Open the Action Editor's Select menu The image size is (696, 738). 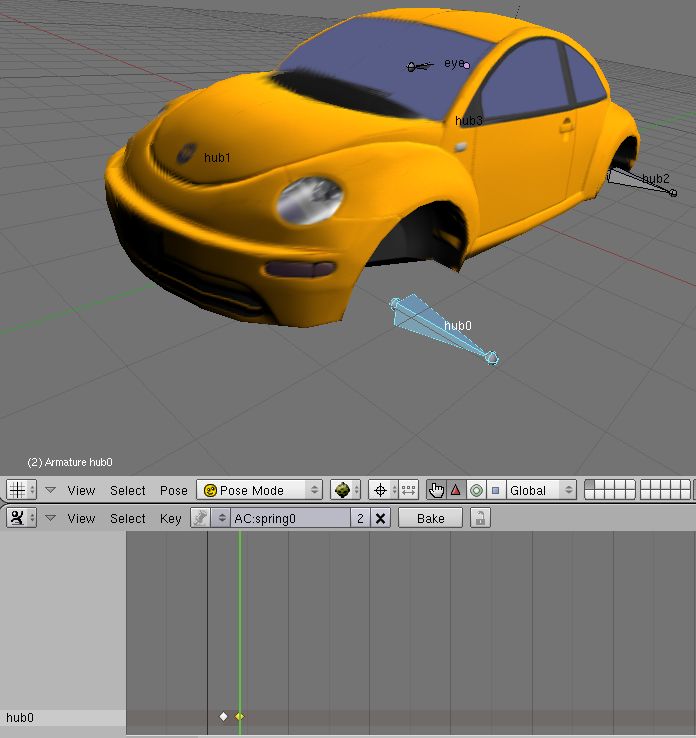(x=128, y=518)
